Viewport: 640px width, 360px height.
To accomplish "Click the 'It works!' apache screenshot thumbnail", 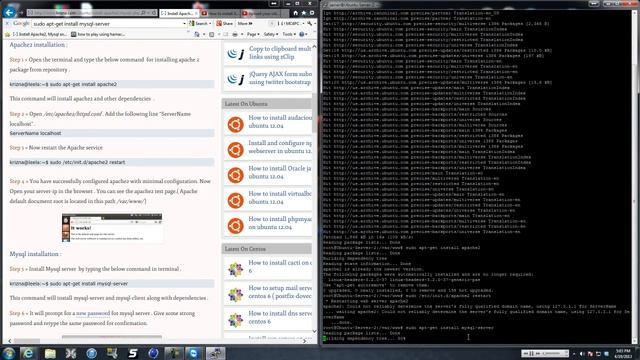I will [x=112, y=228].
